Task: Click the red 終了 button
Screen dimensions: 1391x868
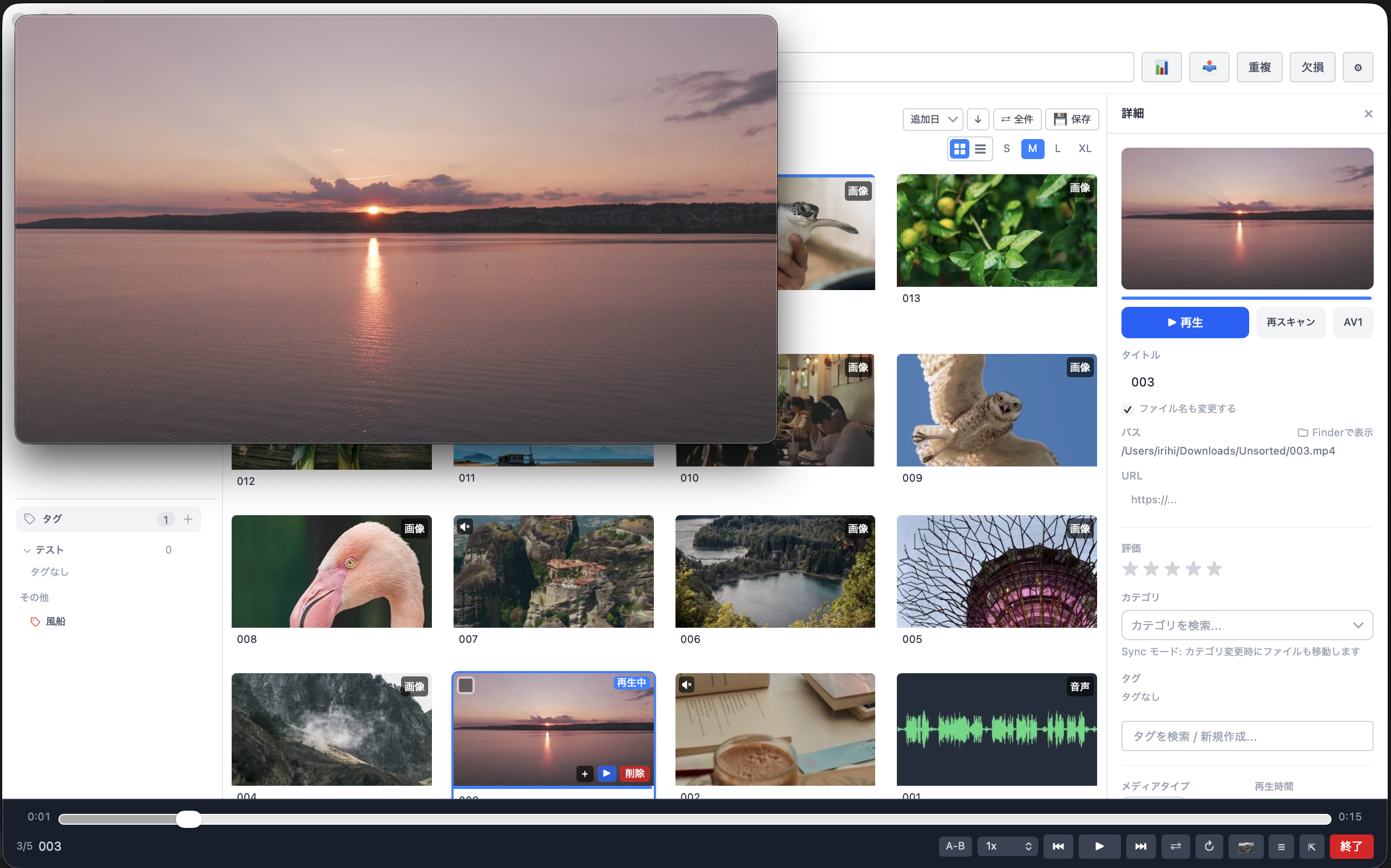Action: point(1351,846)
